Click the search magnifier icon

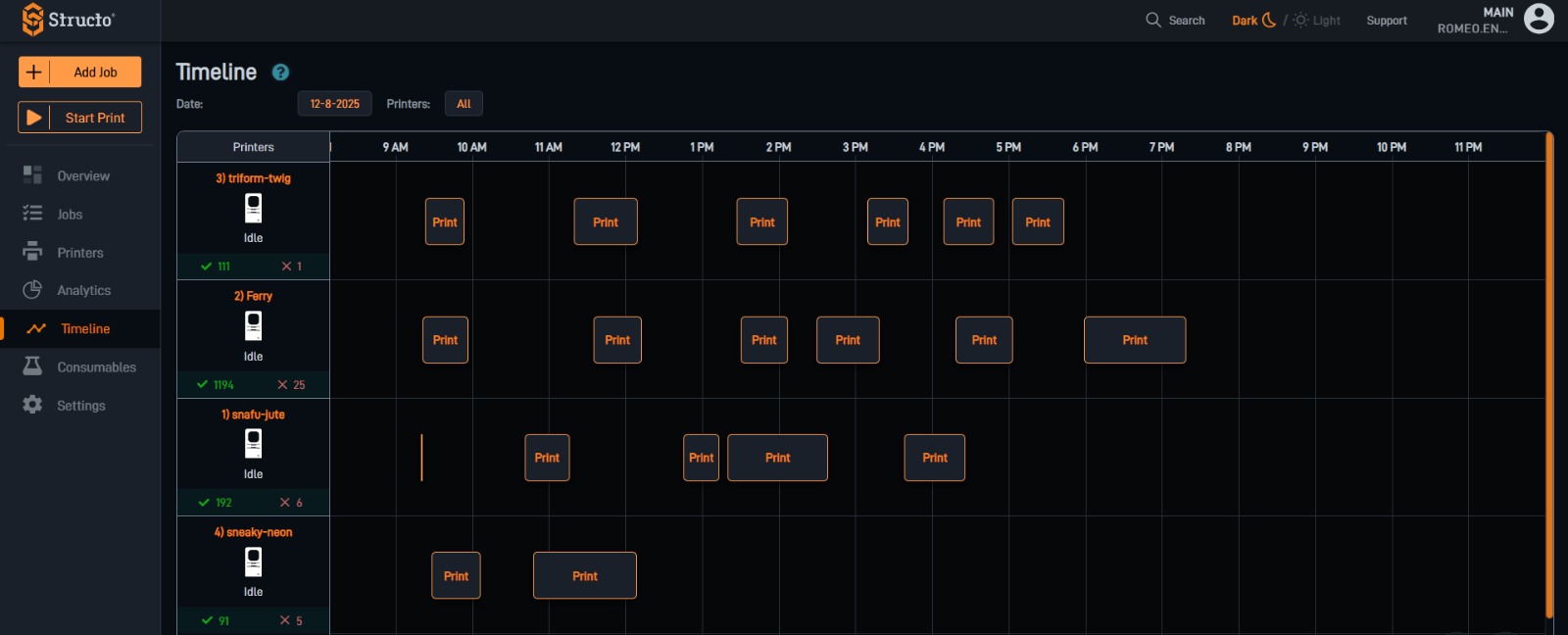1153,20
